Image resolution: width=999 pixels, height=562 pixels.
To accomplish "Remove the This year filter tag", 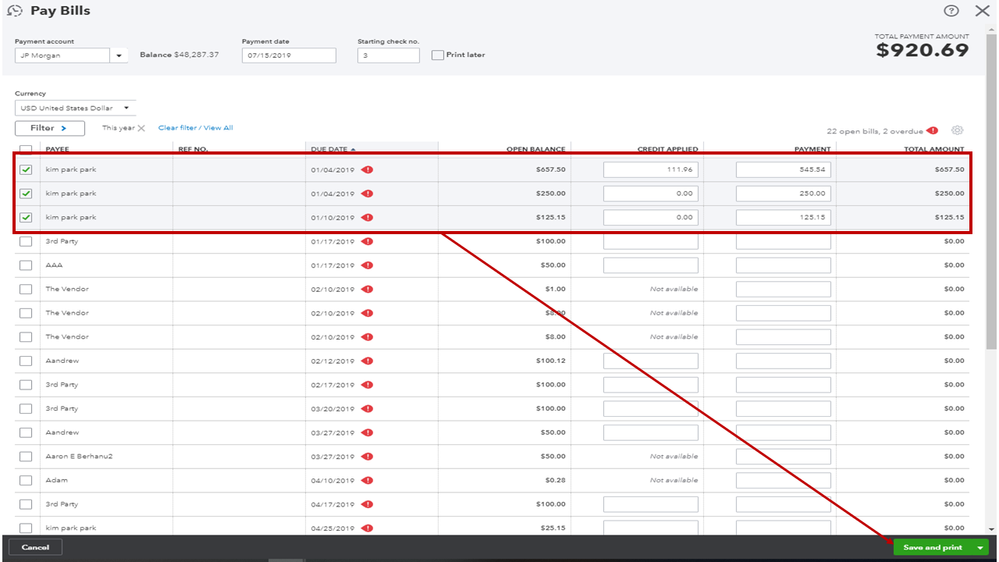I will tap(141, 128).
